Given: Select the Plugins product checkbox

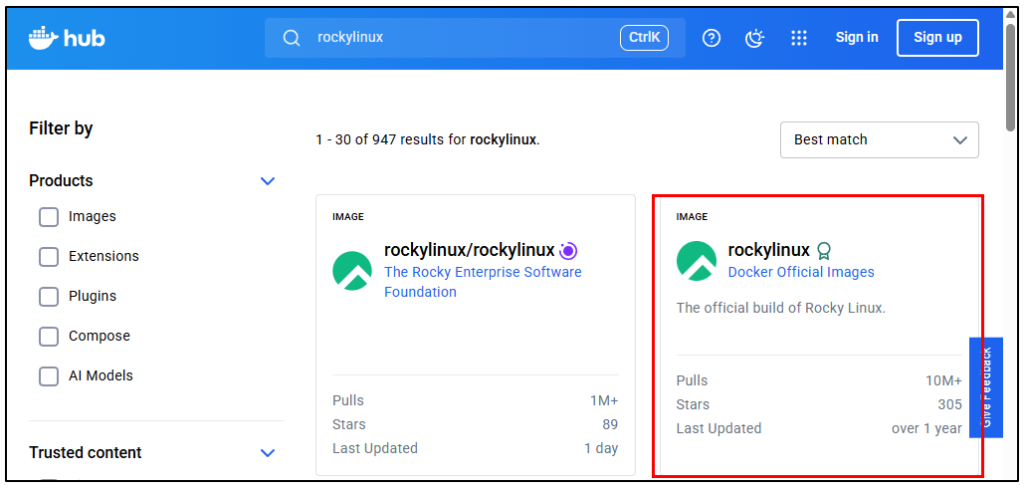Looking at the screenshot, I should coord(48,297).
